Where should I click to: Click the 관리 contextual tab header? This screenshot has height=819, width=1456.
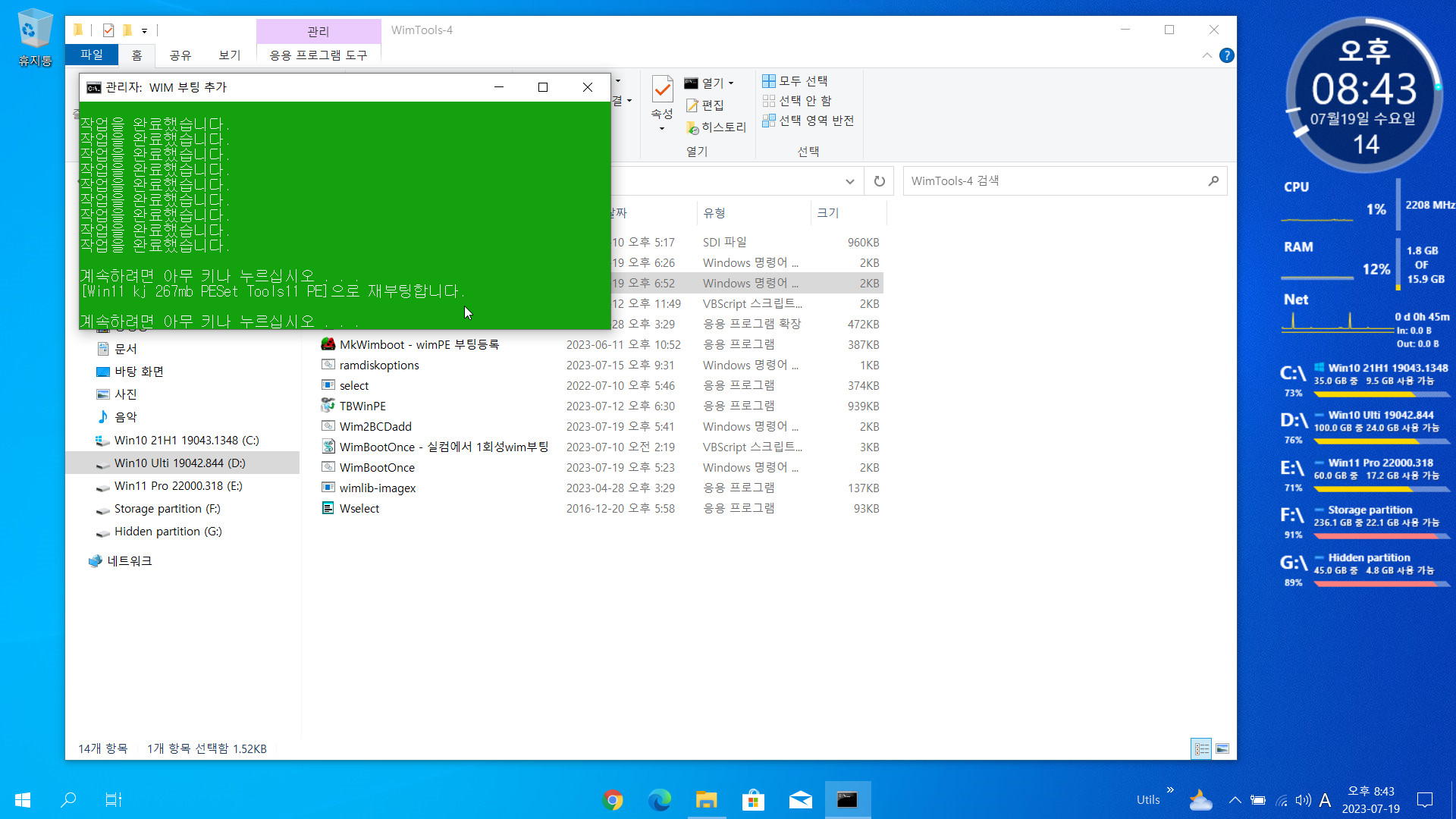[318, 31]
